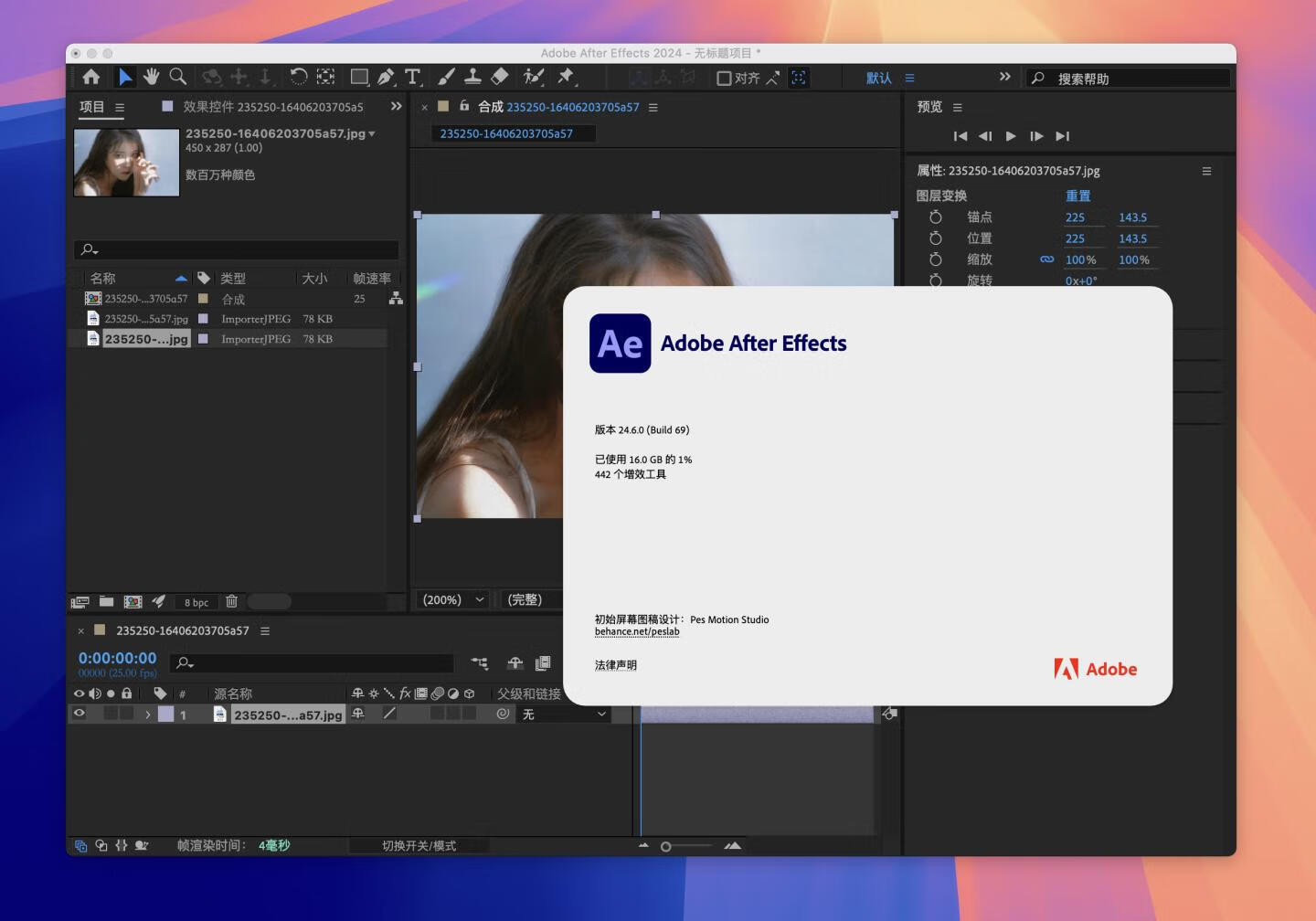Viewport: 1316px width, 921px height.
Task: Select the Pen tool
Action: pos(386,78)
